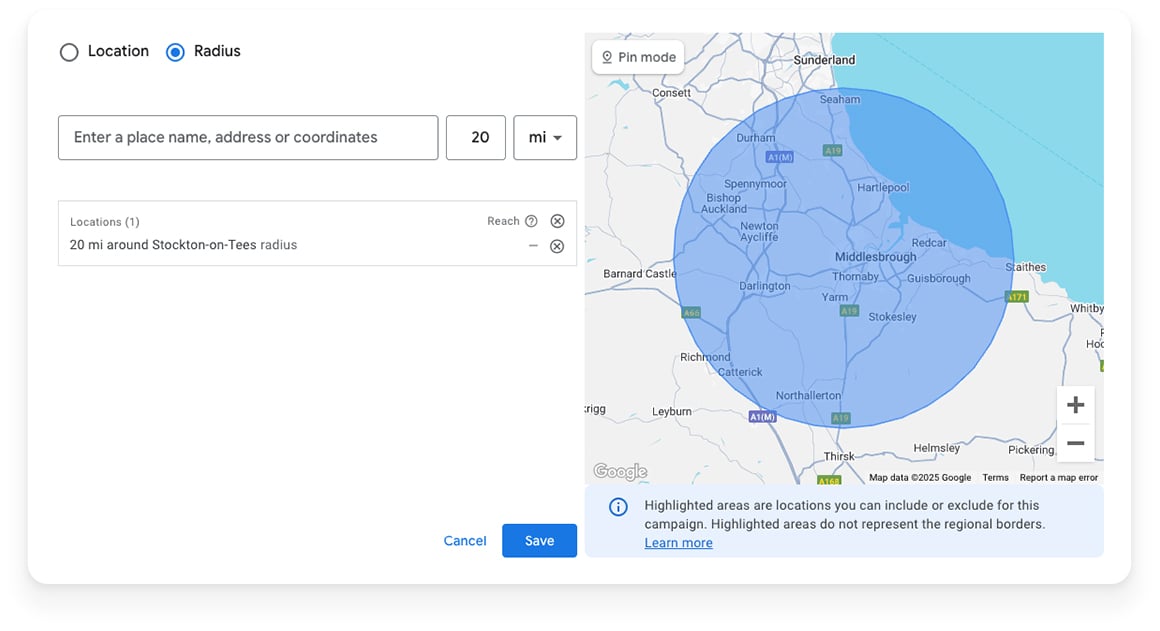Click Leyburn label on the map
Screen dimensions: 1160x631
pyautogui.click(x=671, y=411)
